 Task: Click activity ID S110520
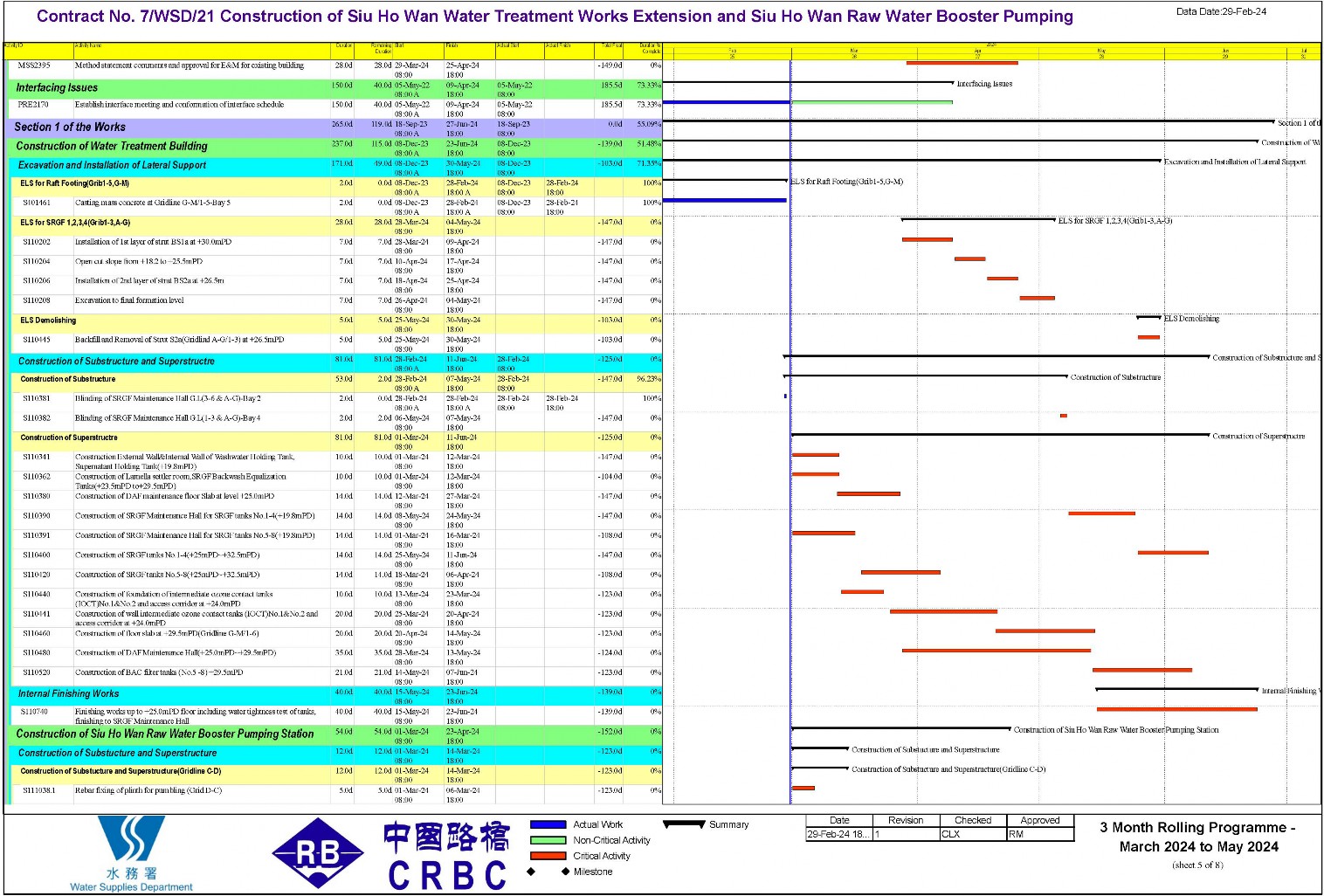37,672
